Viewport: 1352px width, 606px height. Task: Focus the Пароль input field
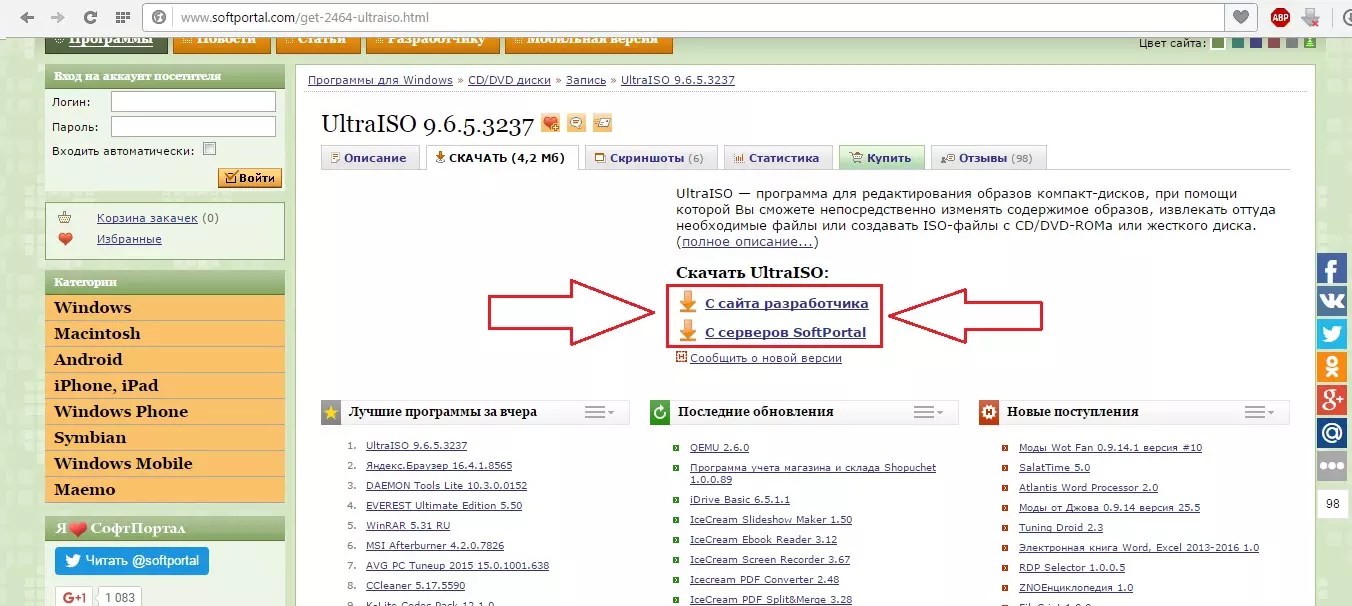point(193,126)
